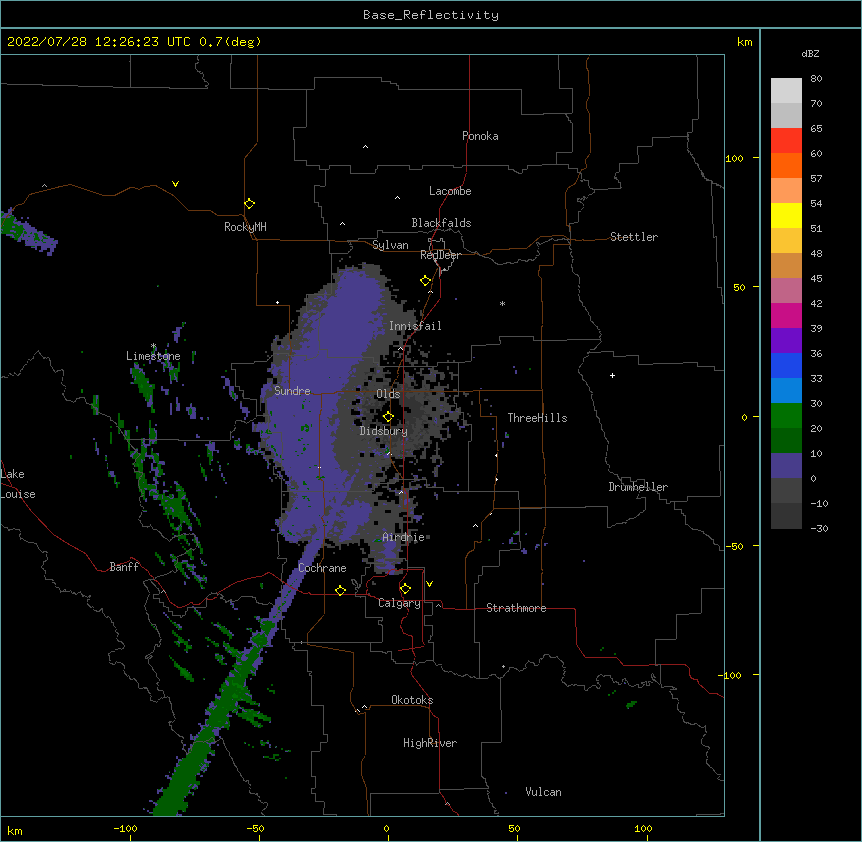Select the ThreeHills label
862x842 pixels.
point(537,418)
